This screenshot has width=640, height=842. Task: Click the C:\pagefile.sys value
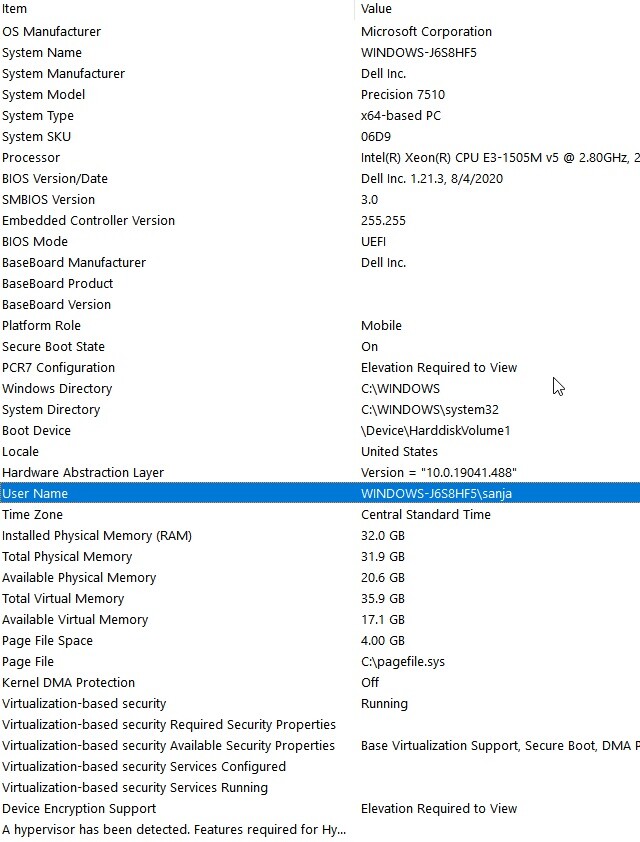(x=403, y=662)
